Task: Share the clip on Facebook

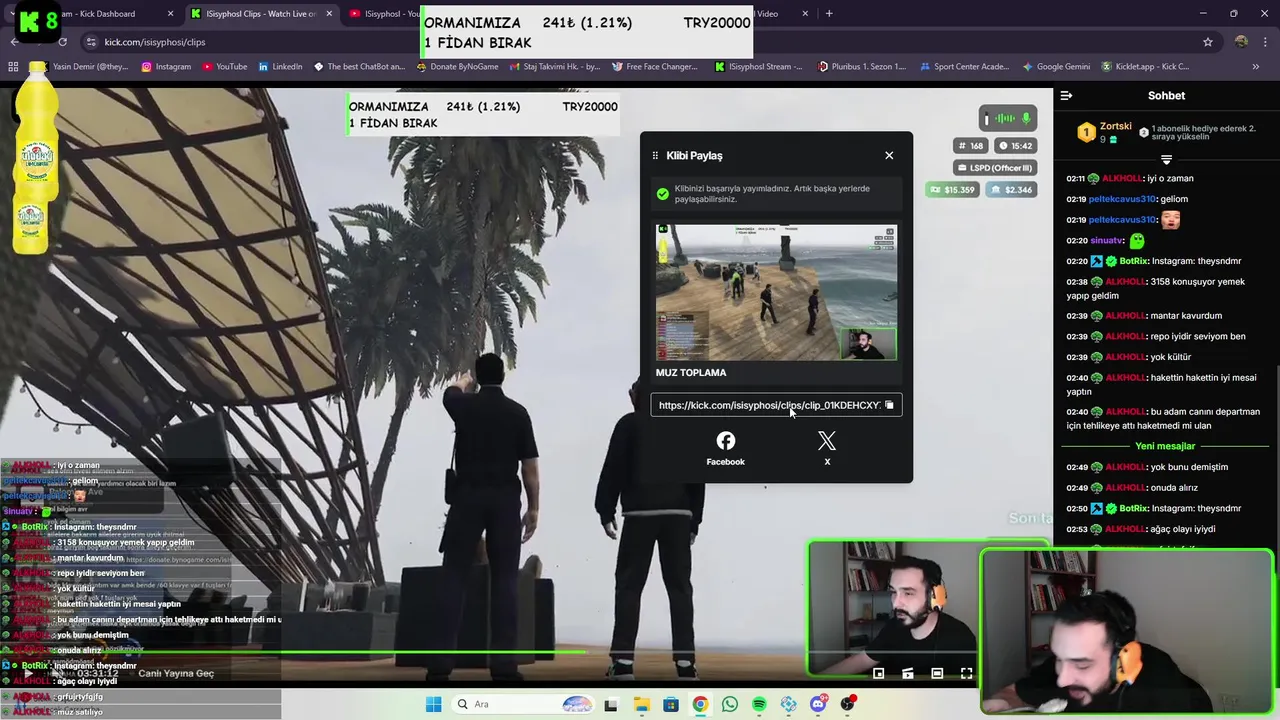Action: [726, 449]
